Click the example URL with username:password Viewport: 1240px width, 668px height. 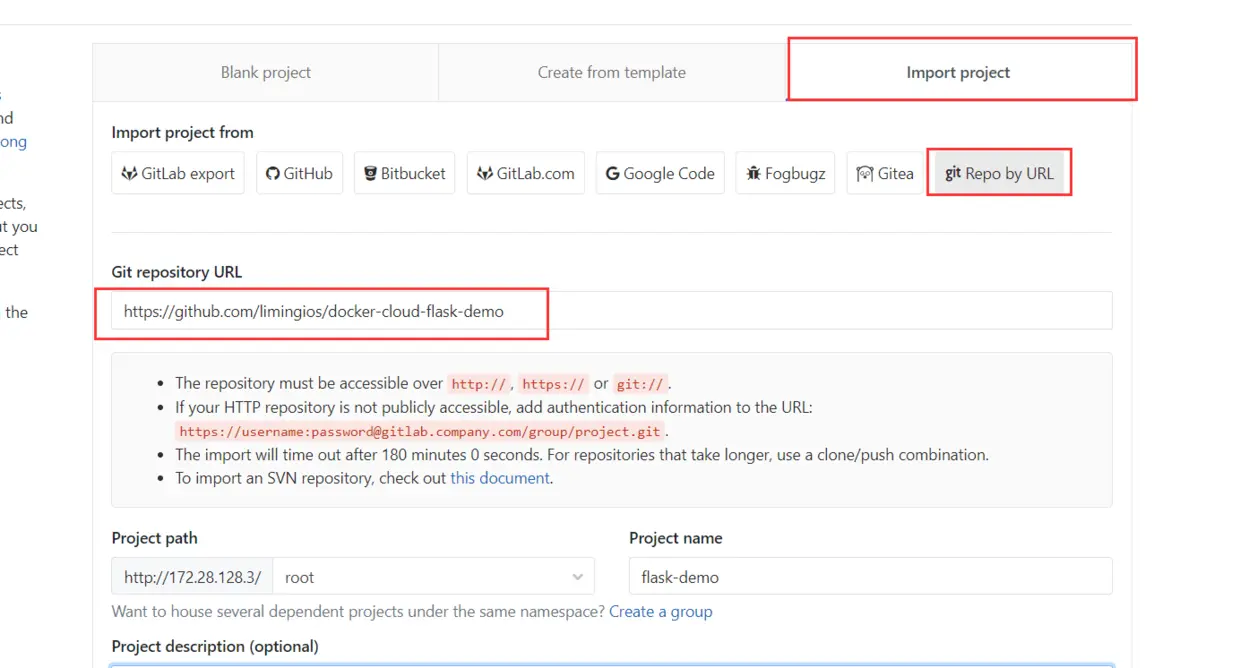point(420,432)
